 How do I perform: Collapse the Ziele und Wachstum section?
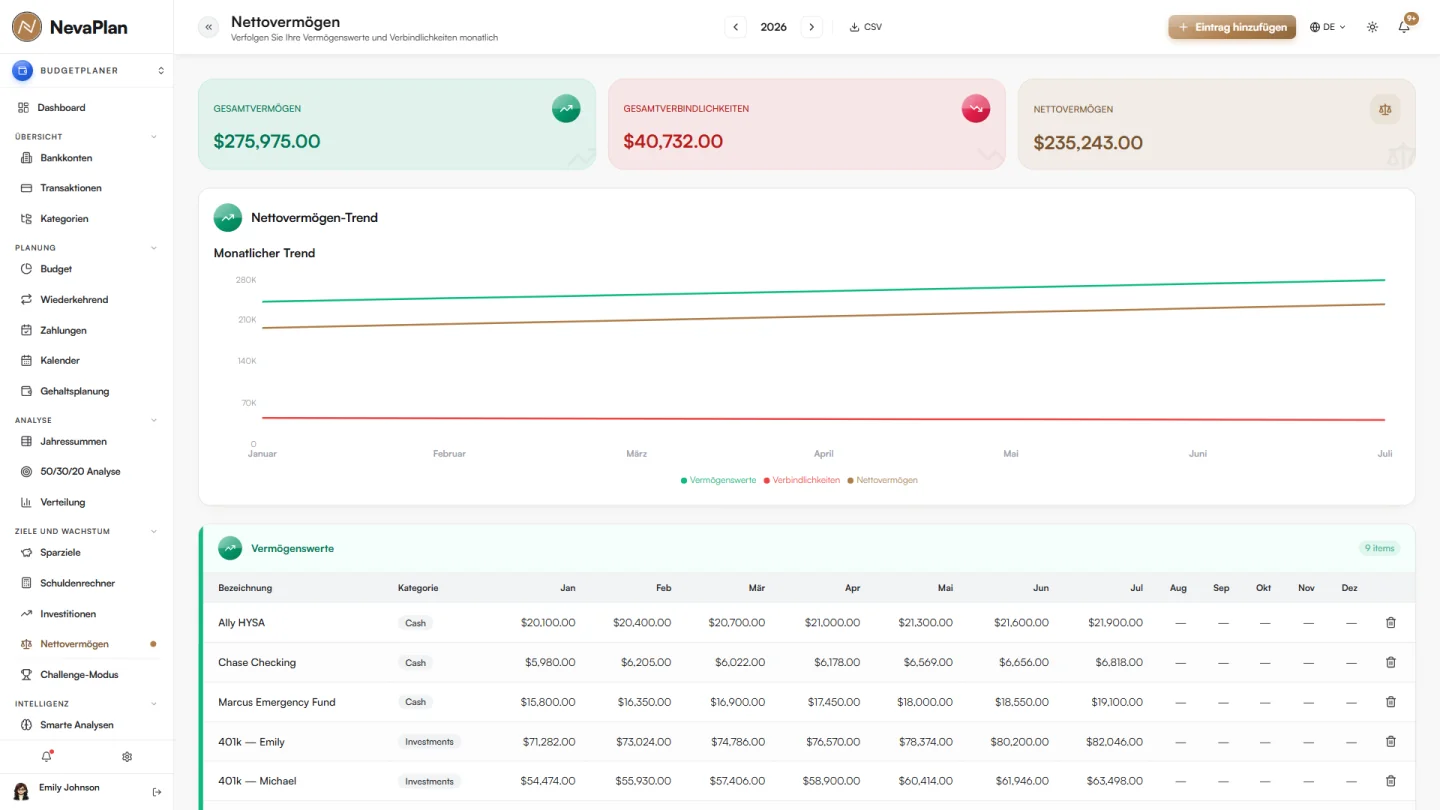pyautogui.click(x=153, y=531)
